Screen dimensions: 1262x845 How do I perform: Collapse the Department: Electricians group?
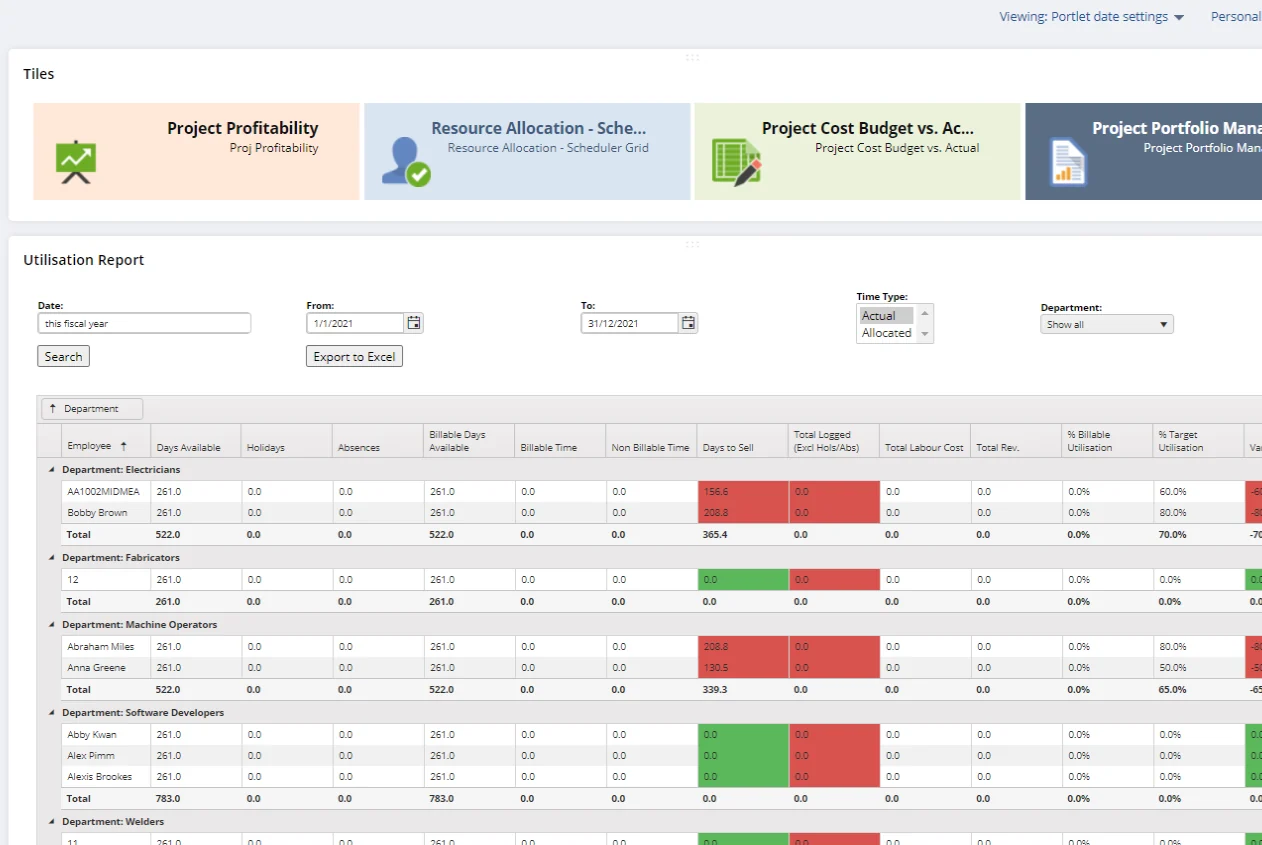pos(51,469)
